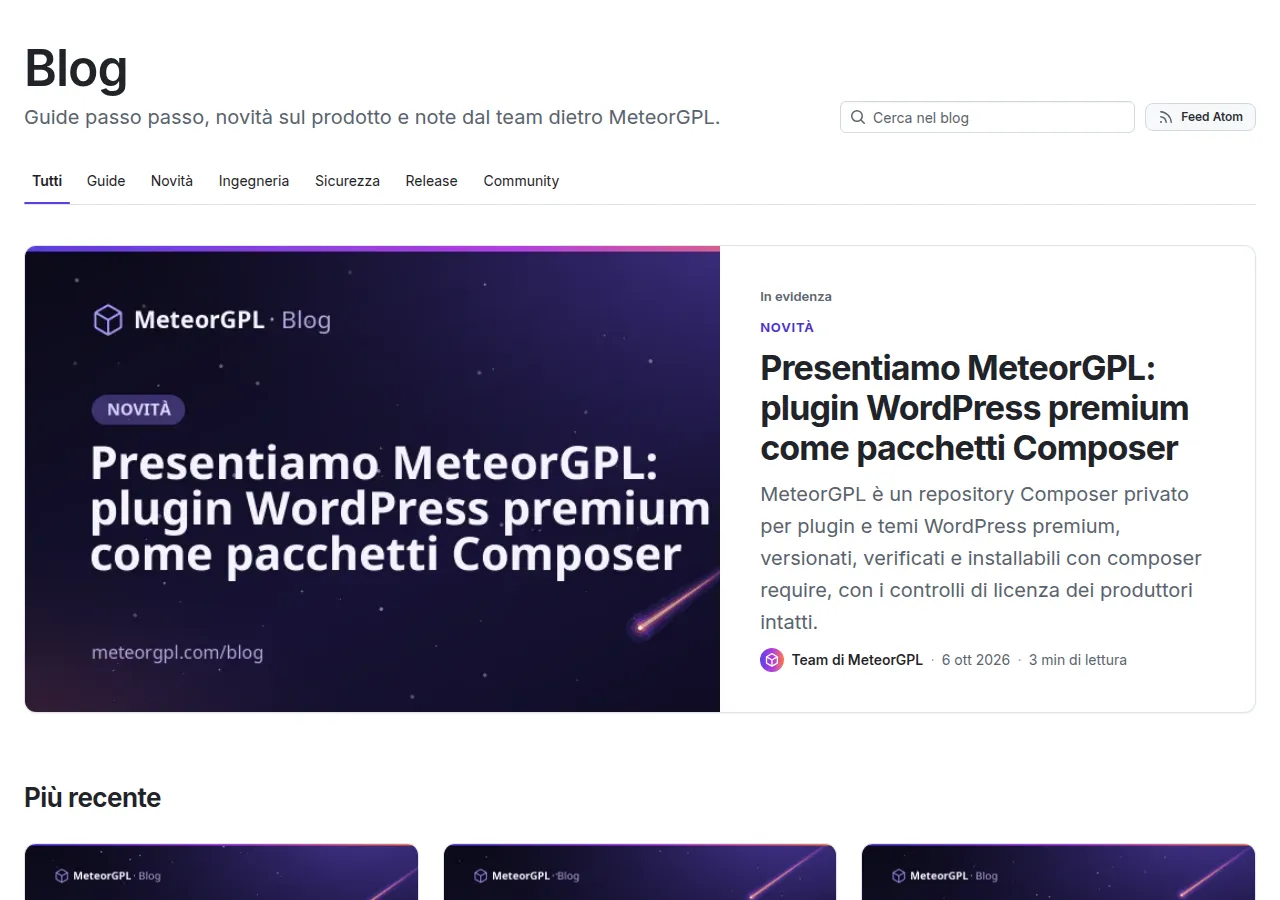Select the Tutti tab
The width and height of the screenshot is (1280, 900).
coord(47,181)
